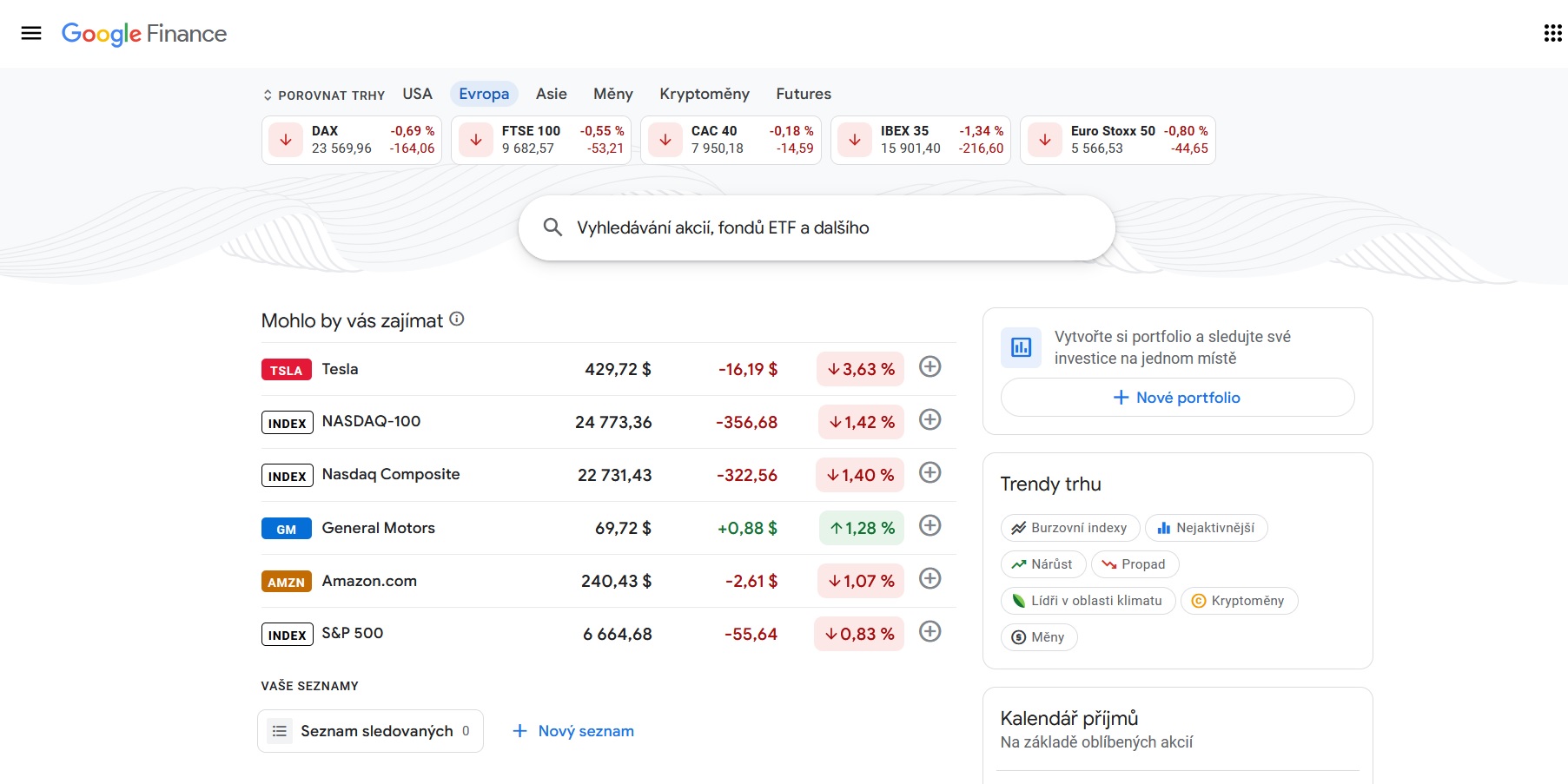Open the Google apps grid
This screenshot has width=1568, height=784.
pyautogui.click(x=1552, y=33)
